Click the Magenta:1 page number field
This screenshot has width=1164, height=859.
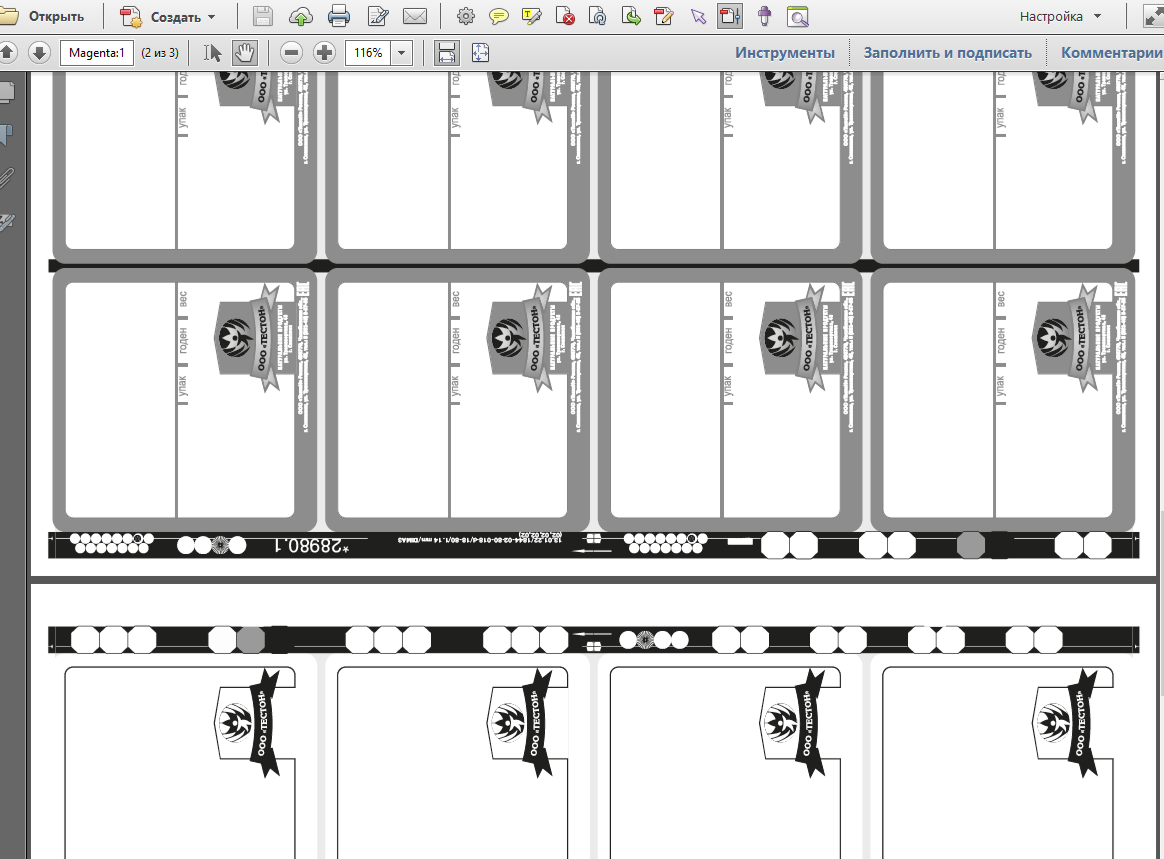(97, 53)
